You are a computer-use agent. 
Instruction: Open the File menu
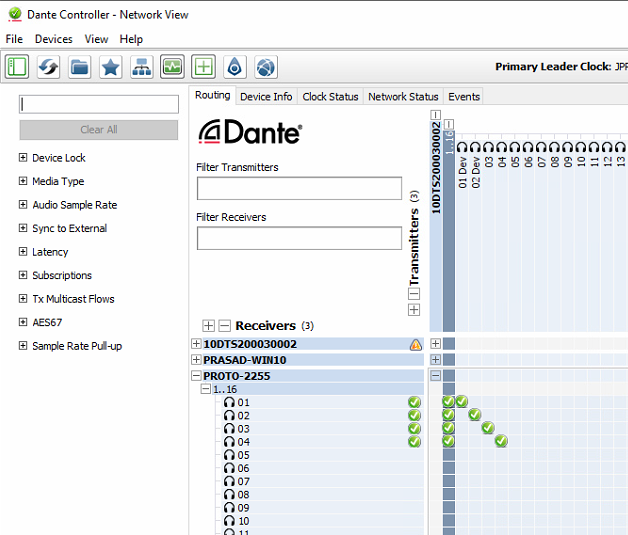14,39
